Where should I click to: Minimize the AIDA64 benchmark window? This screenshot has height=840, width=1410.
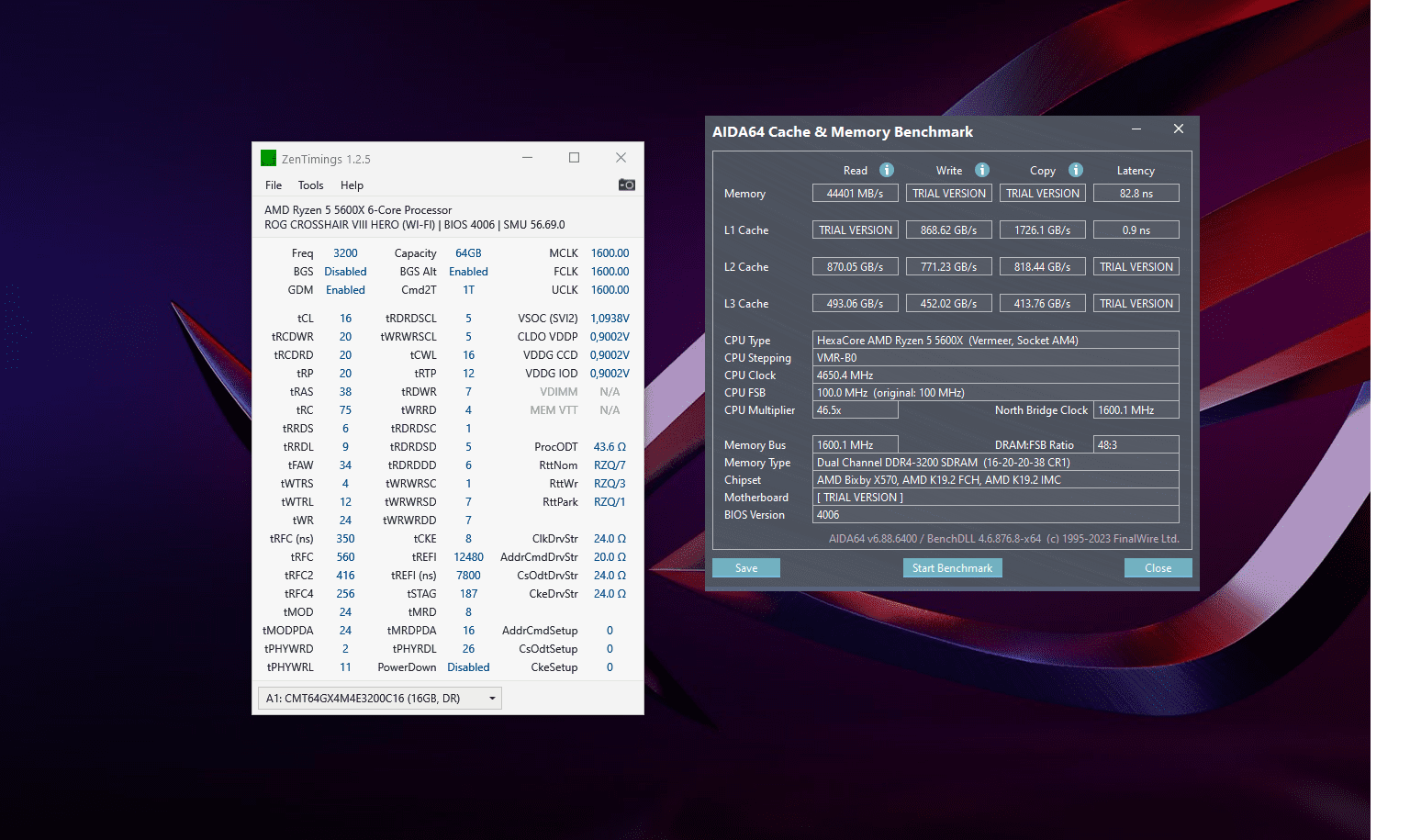[1136, 129]
